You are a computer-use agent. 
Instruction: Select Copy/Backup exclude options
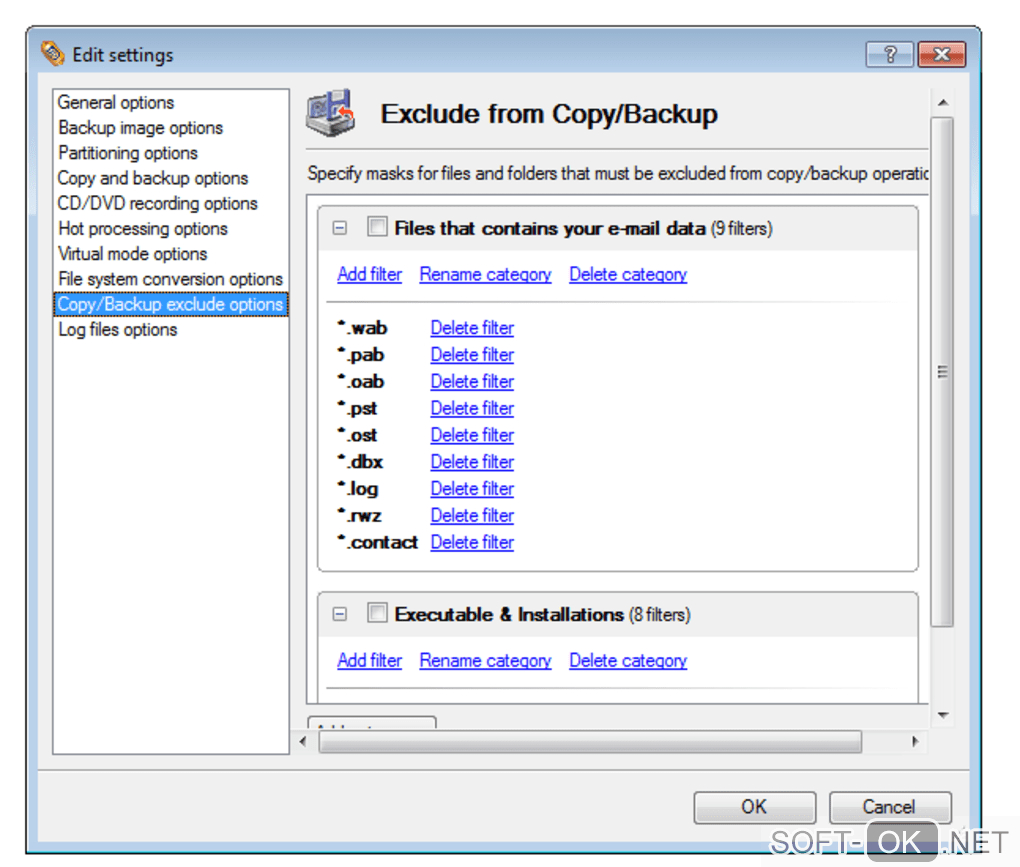coord(170,304)
